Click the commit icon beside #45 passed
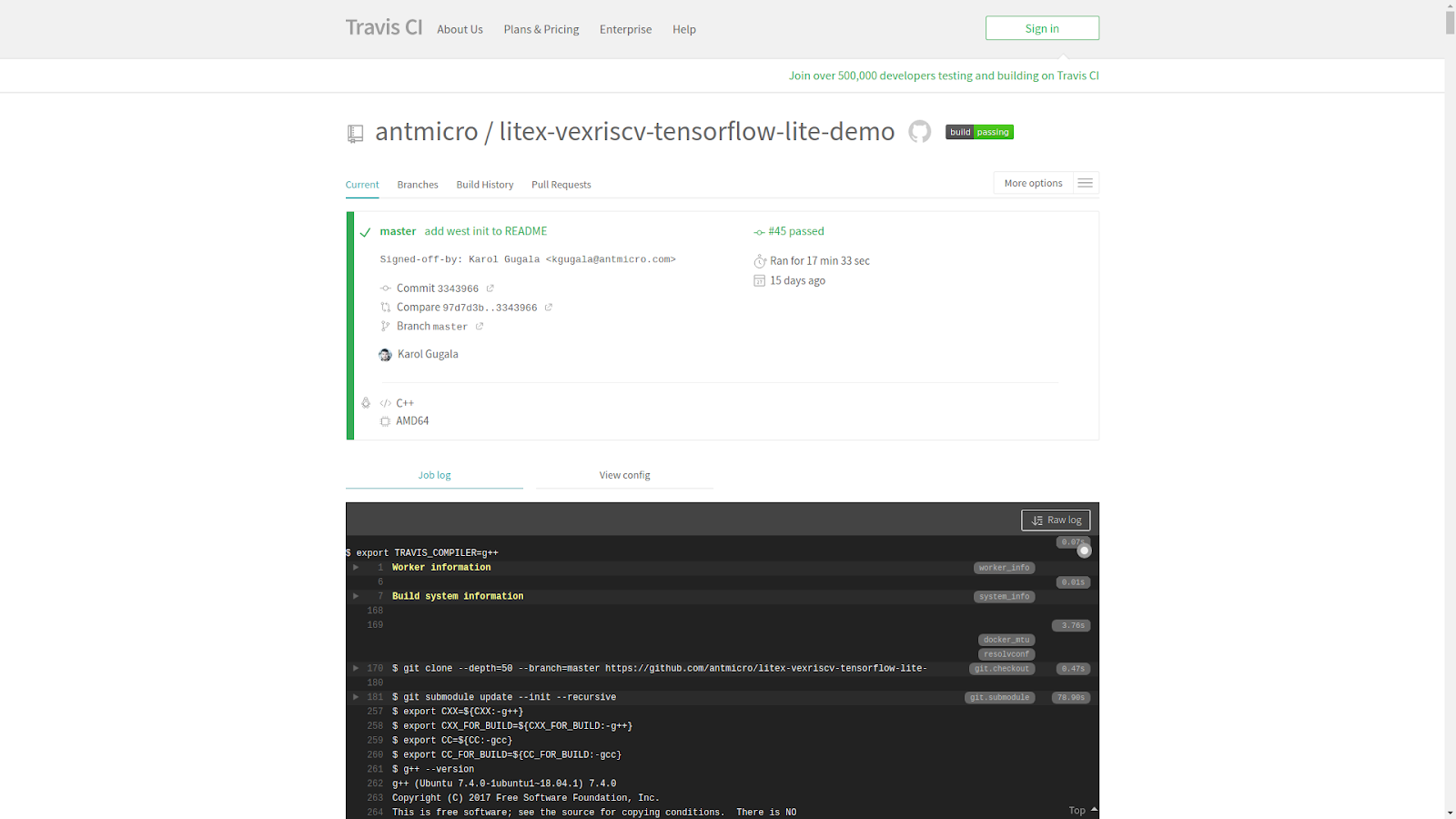1456x819 pixels. coord(759,232)
